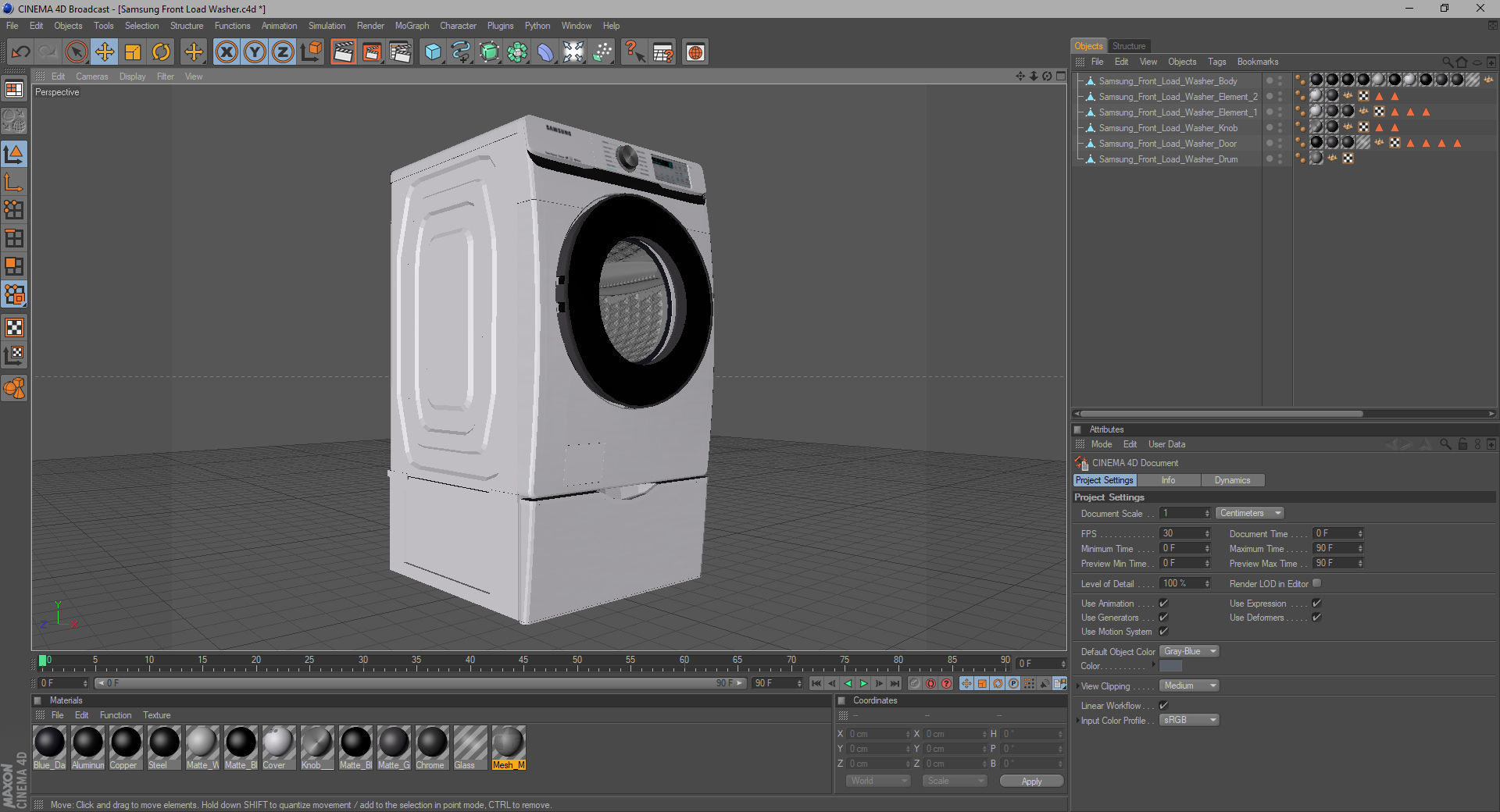Toggle Y axis lock
This screenshot has height=812, width=1500.
click(255, 52)
